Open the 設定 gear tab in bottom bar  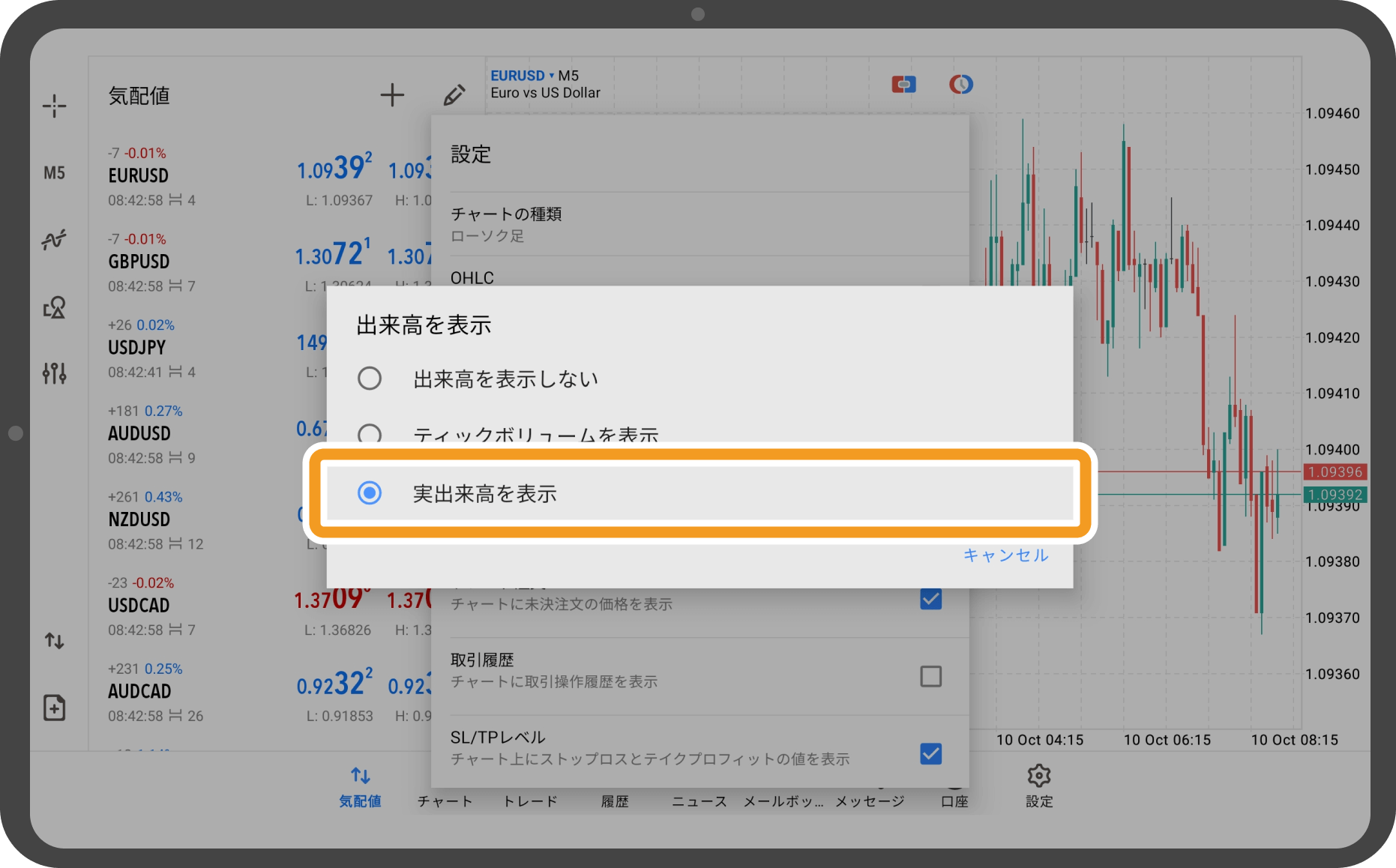1039,786
